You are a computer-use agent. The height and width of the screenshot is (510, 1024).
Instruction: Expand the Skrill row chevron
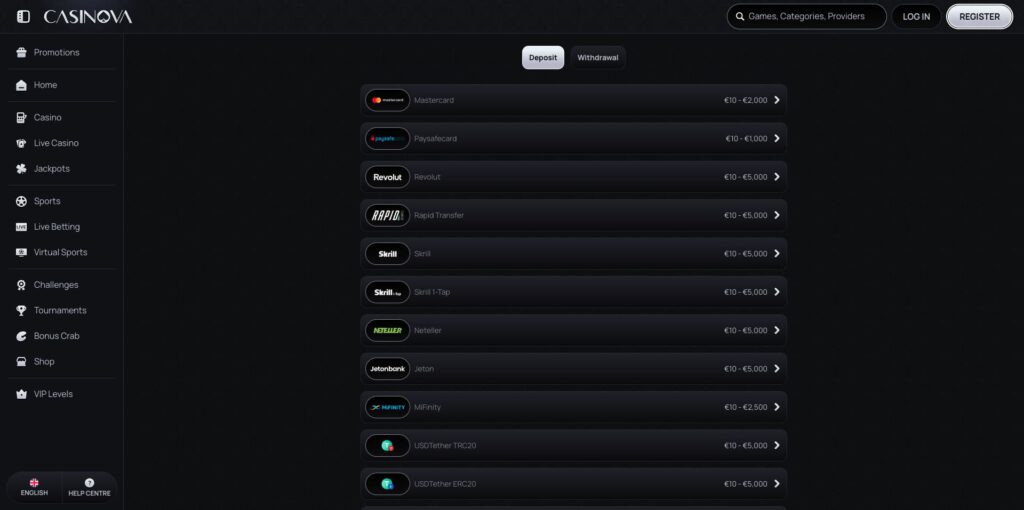coord(776,253)
